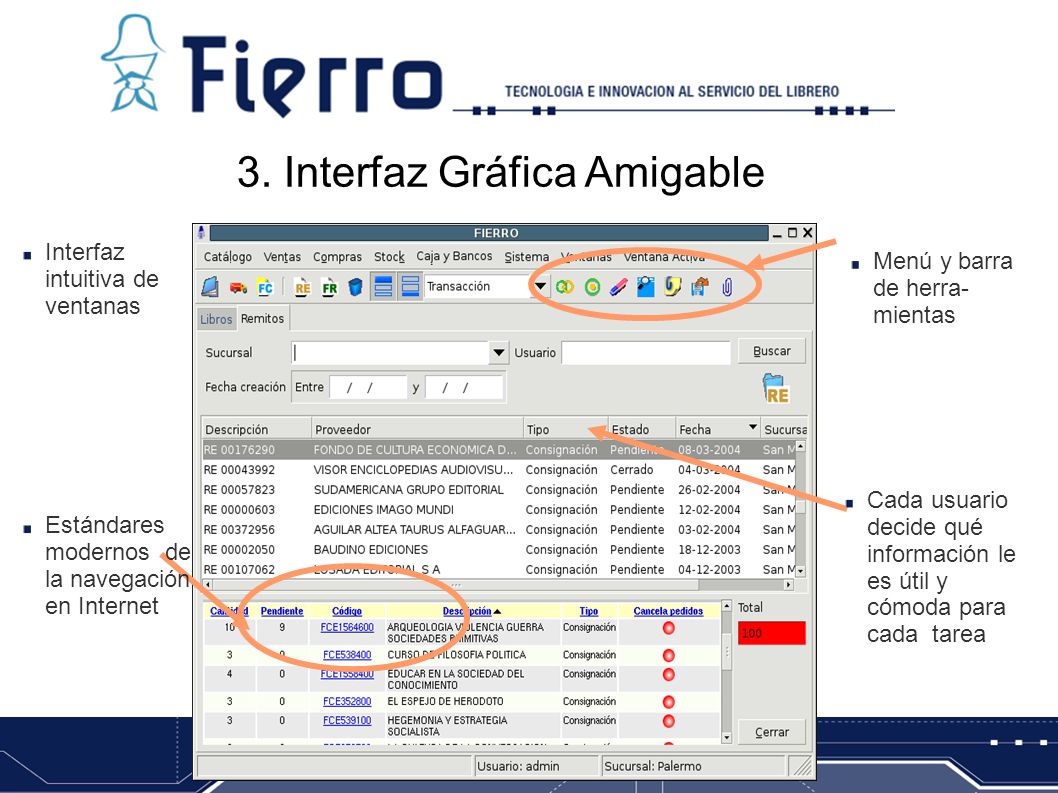Click the detail list scroll-down arrow
The height and width of the screenshot is (793, 1058).
[727, 738]
